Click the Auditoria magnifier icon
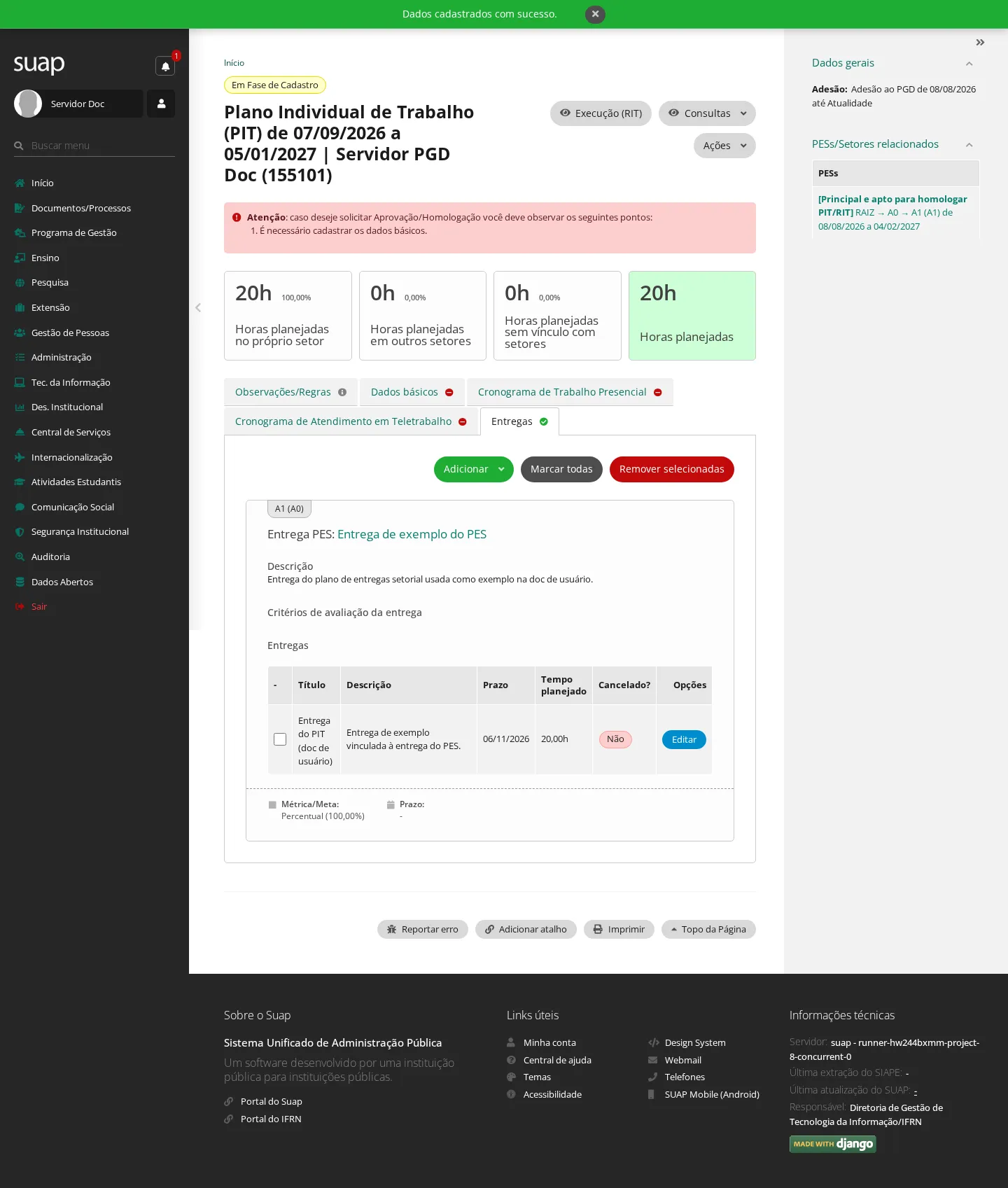 tap(20, 557)
